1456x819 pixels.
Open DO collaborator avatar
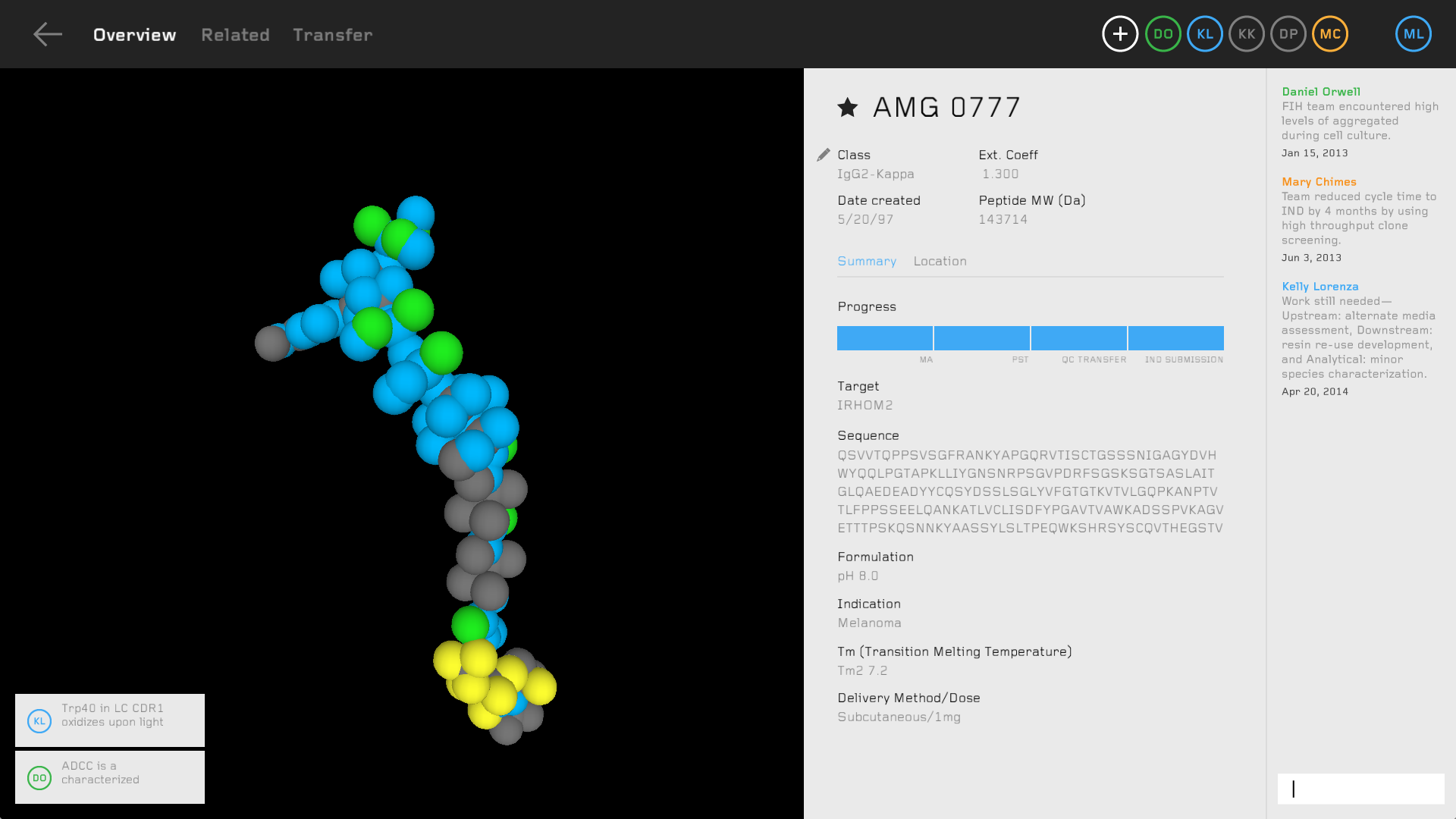1163,33
